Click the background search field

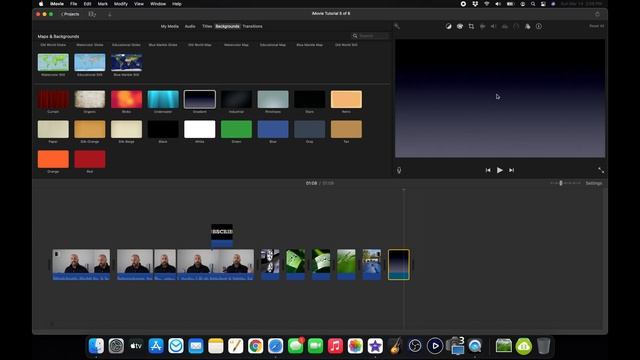coord(370,36)
